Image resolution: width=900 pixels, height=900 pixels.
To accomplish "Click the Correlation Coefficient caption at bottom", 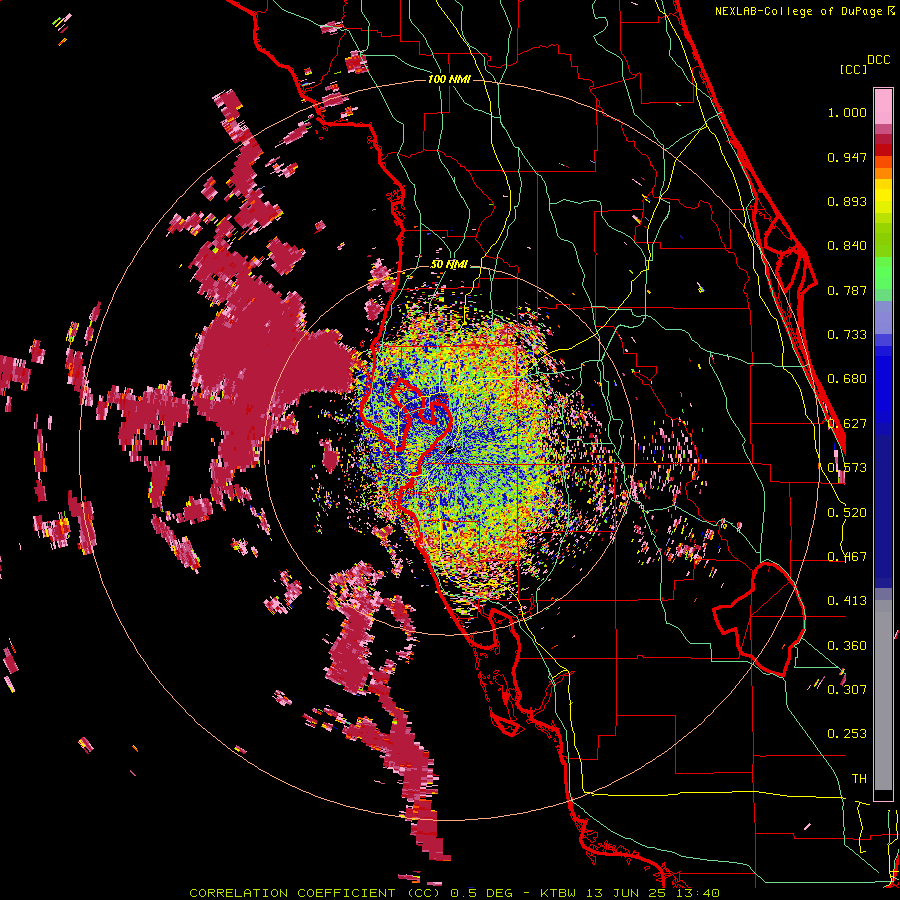I will tap(453, 893).
